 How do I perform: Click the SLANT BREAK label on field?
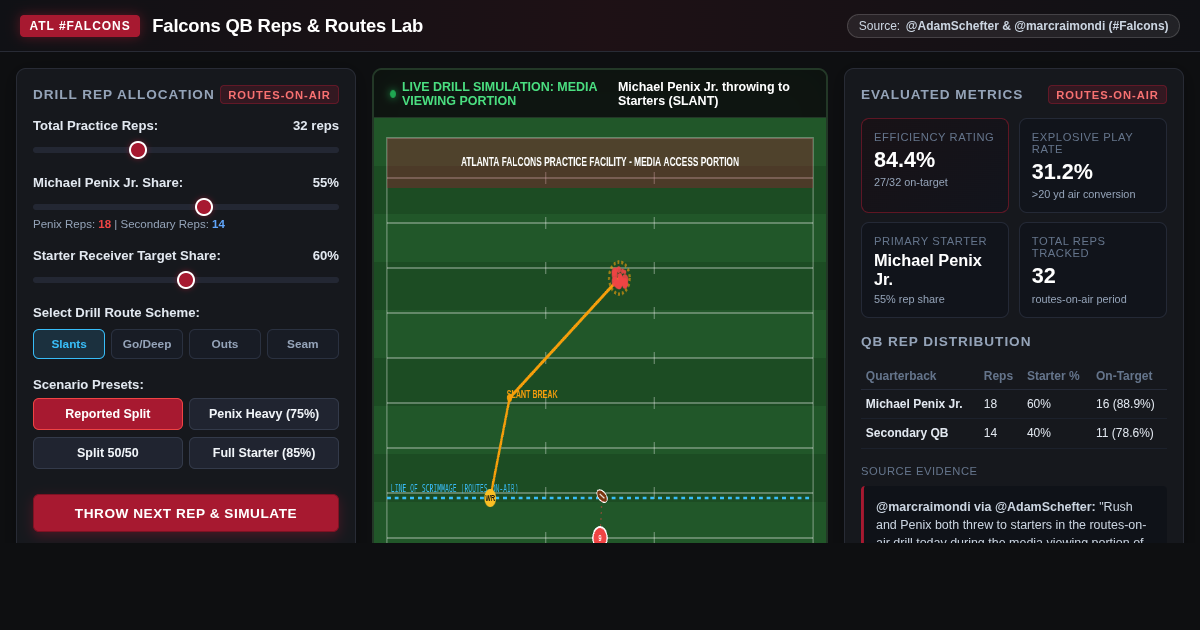[532, 395]
